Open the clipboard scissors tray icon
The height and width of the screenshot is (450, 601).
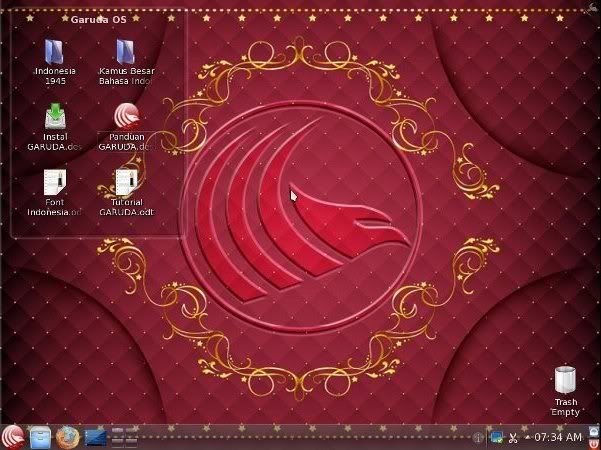point(513,437)
